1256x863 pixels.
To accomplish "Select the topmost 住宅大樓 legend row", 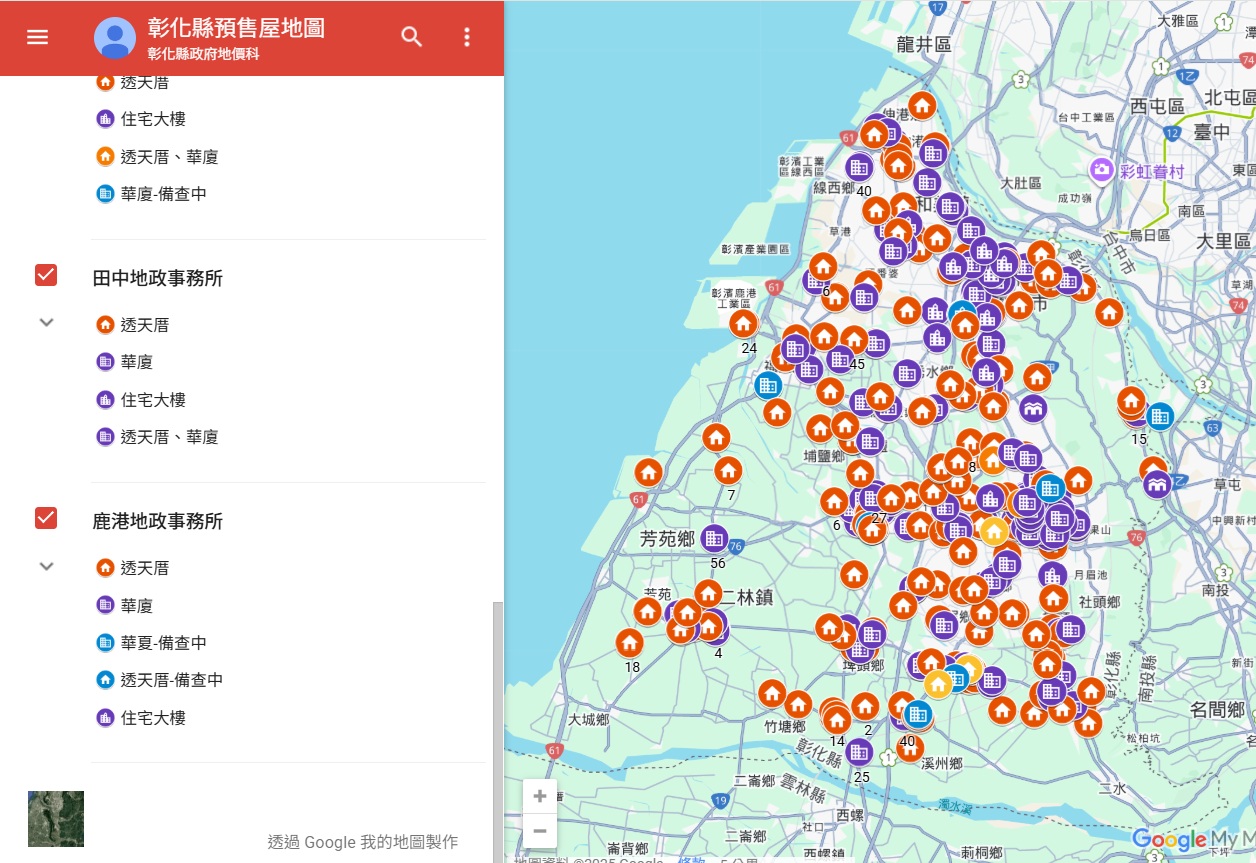I will click(x=142, y=119).
